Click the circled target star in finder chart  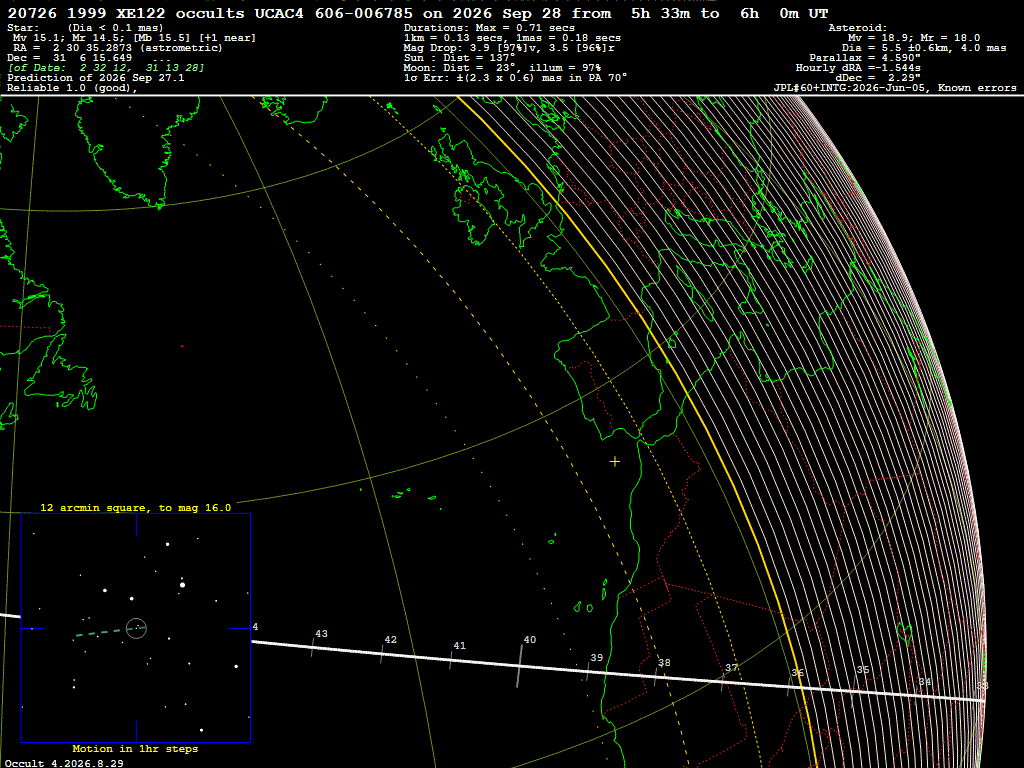pos(136,628)
